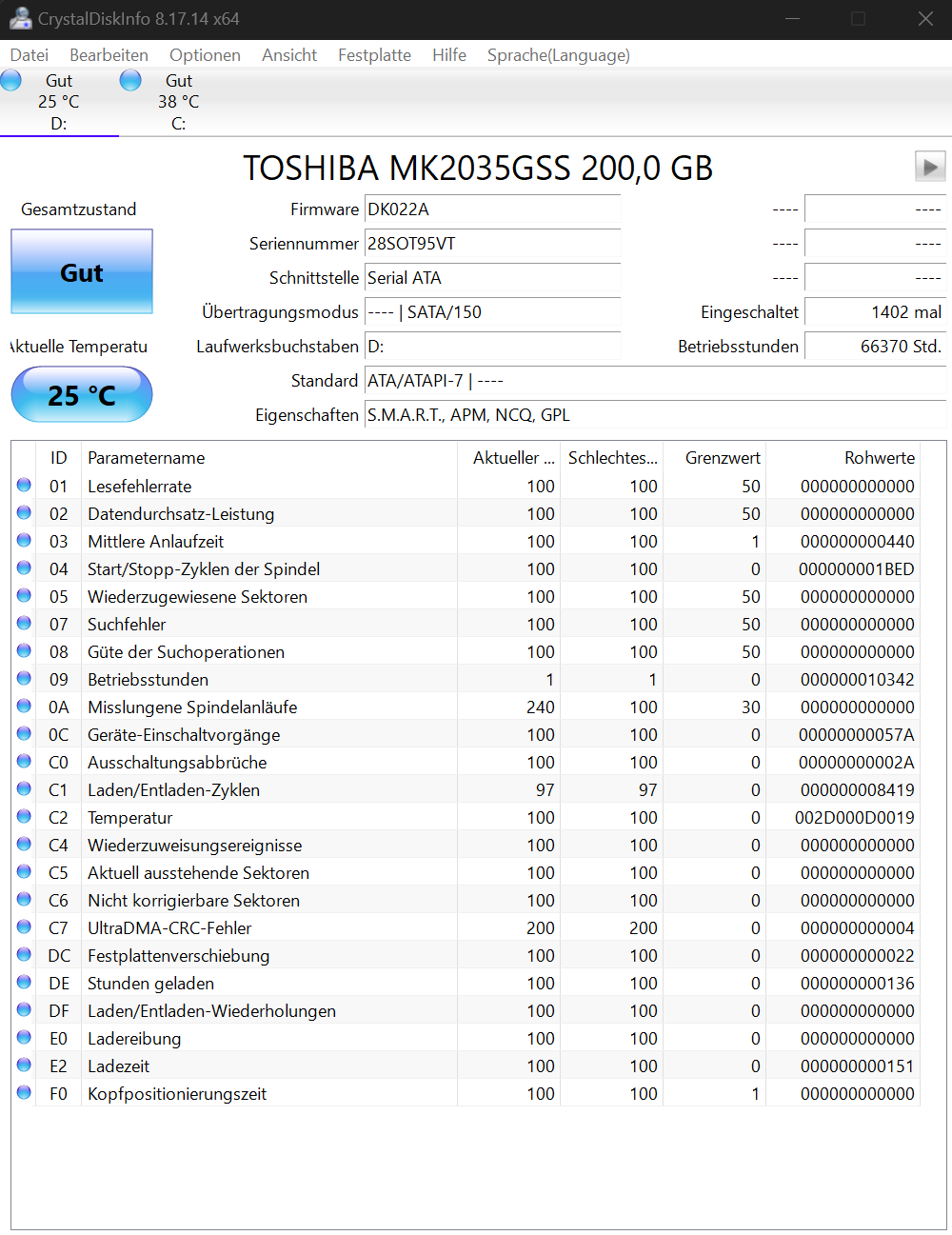This screenshot has width=952, height=1235.
Task: Close the CrystalDiskInfo window
Action: [925, 18]
